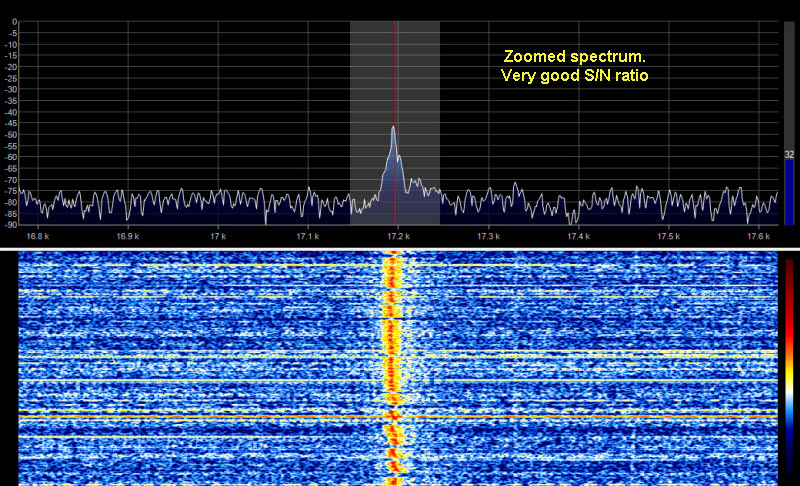Click the 17.3k frequency axis label
The height and width of the screenshot is (486, 800).
pyautogui.click(x=488, y=236)
